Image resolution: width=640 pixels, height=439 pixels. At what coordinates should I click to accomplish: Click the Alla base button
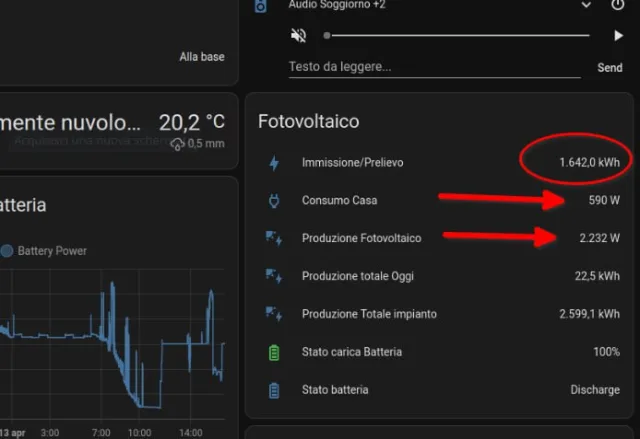[201, 57]
